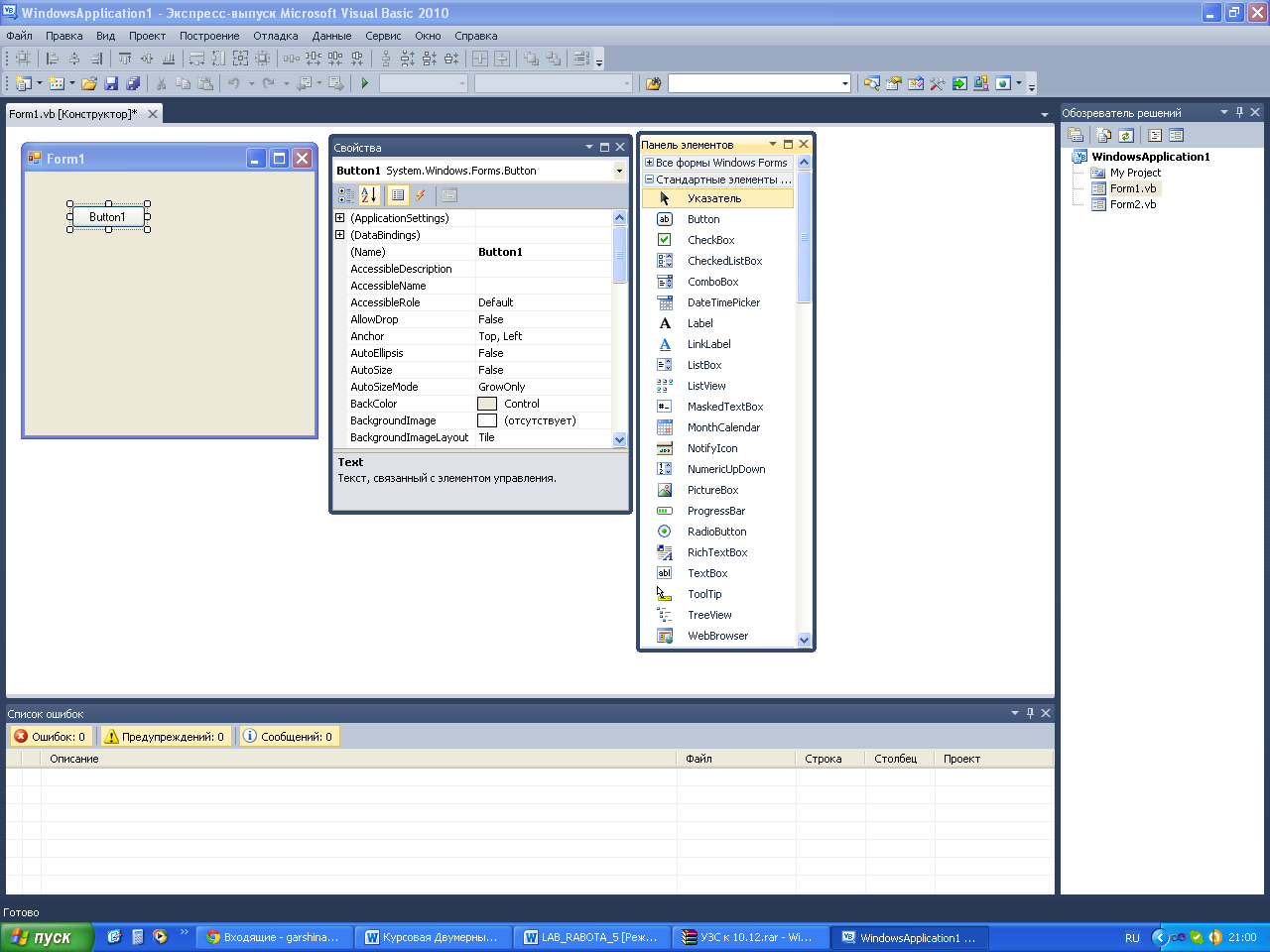Click the Align to Grid layout icon
The height and width of the screenshot is (952, 1270).
pyautogui.click(x=24, y=59)
